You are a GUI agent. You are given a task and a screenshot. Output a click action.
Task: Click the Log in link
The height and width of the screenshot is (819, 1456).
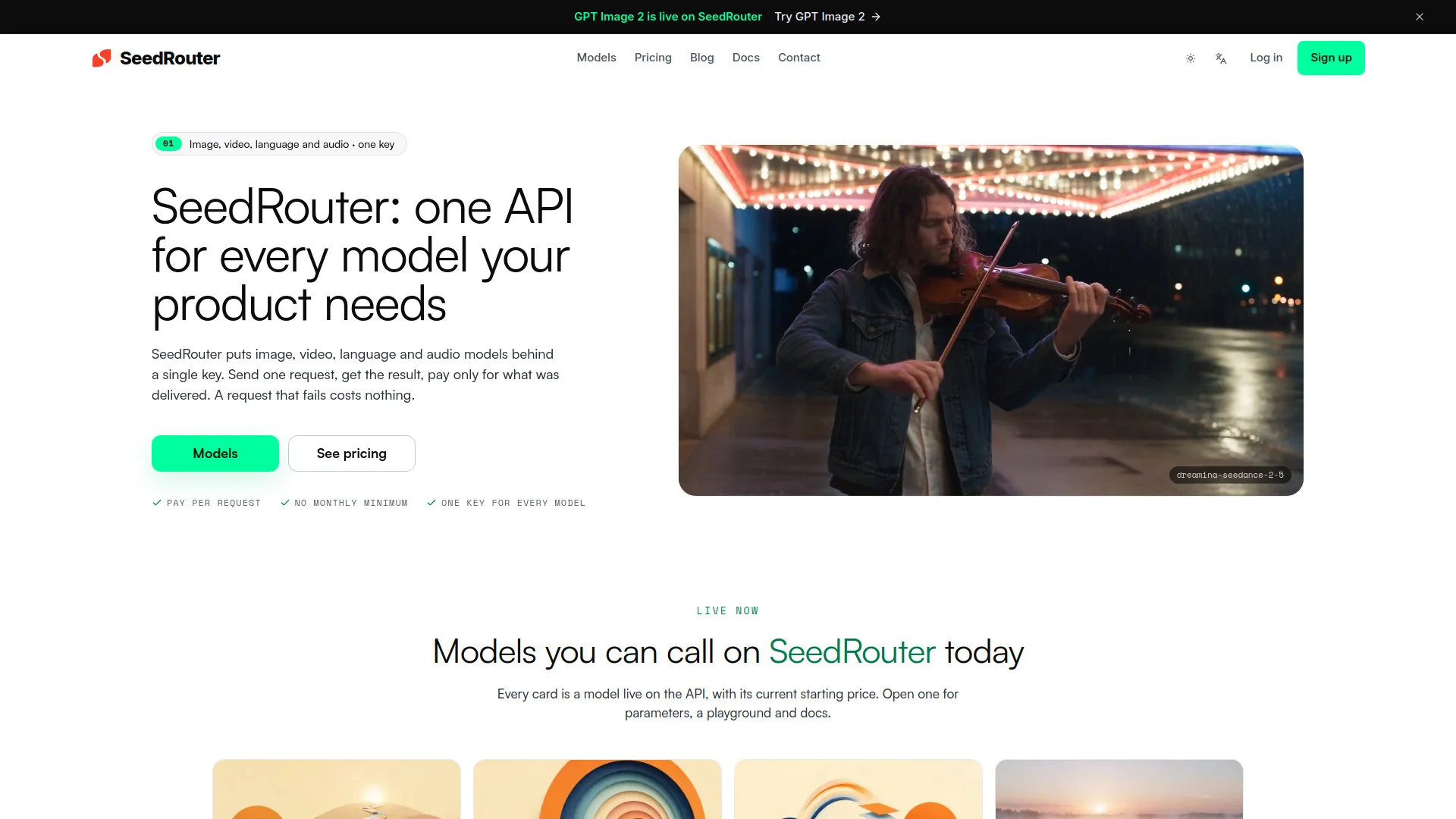point(1266,58)
